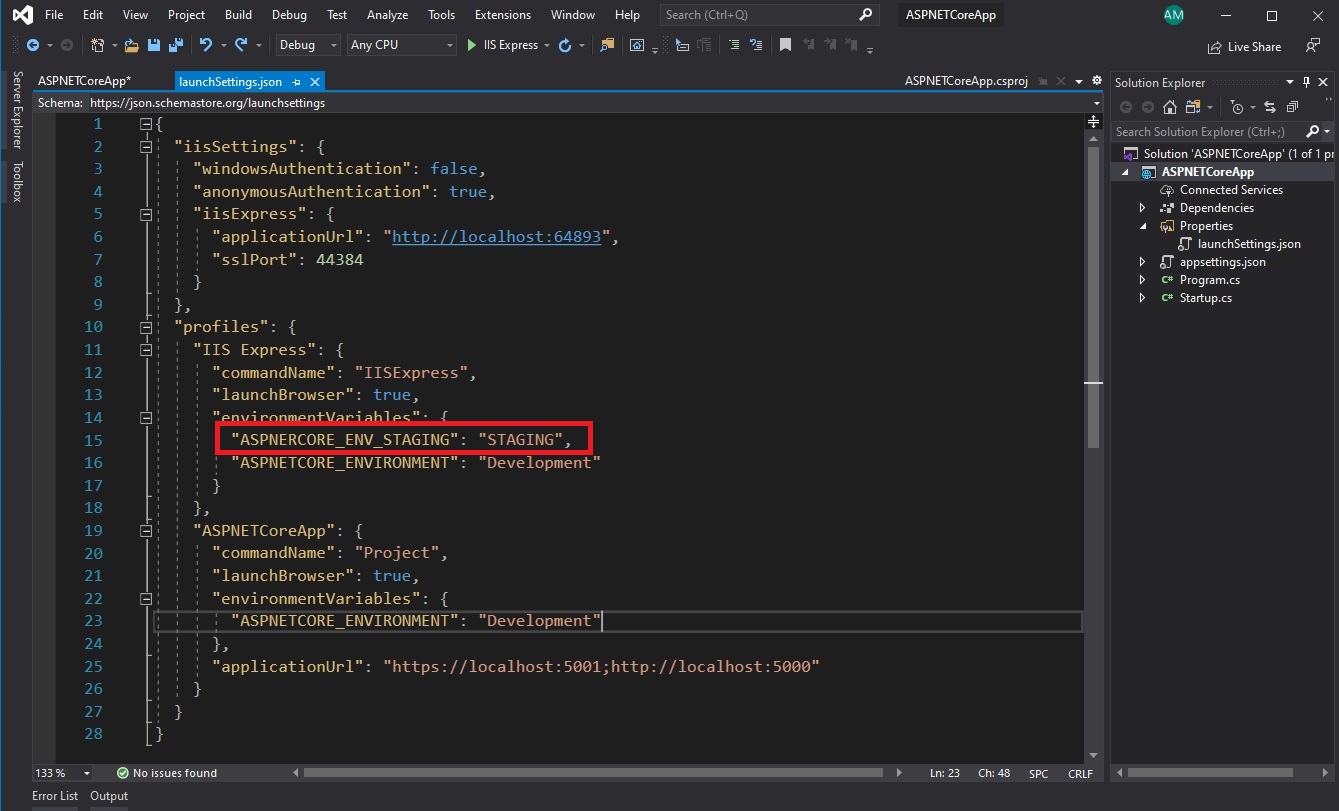
Task: Collapse the ASPNETCoreApp profile outline on line 19
Action: point(146,530)
